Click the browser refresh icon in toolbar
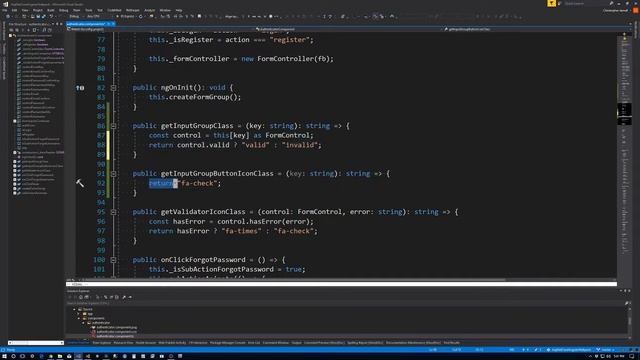Image resolution: width=640 pixels, height=360 pixels. (x=140, y=16)
